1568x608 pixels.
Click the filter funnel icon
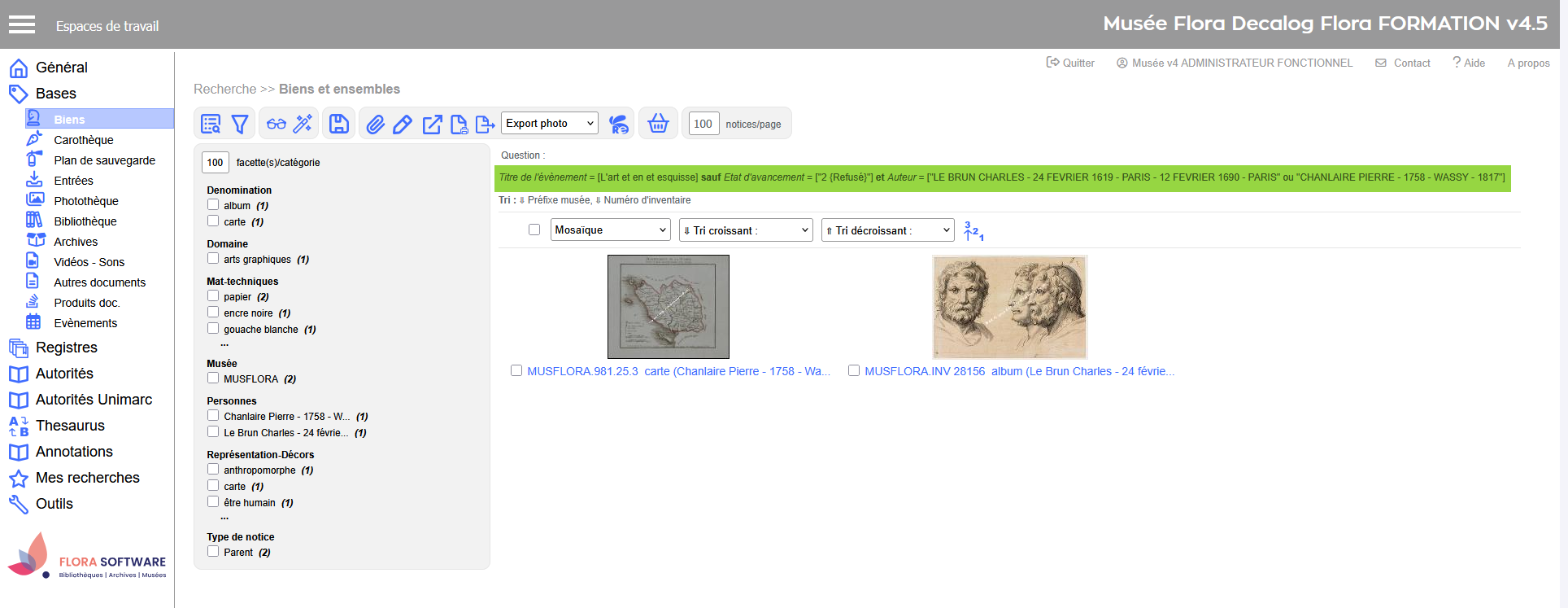coord(240,124)
